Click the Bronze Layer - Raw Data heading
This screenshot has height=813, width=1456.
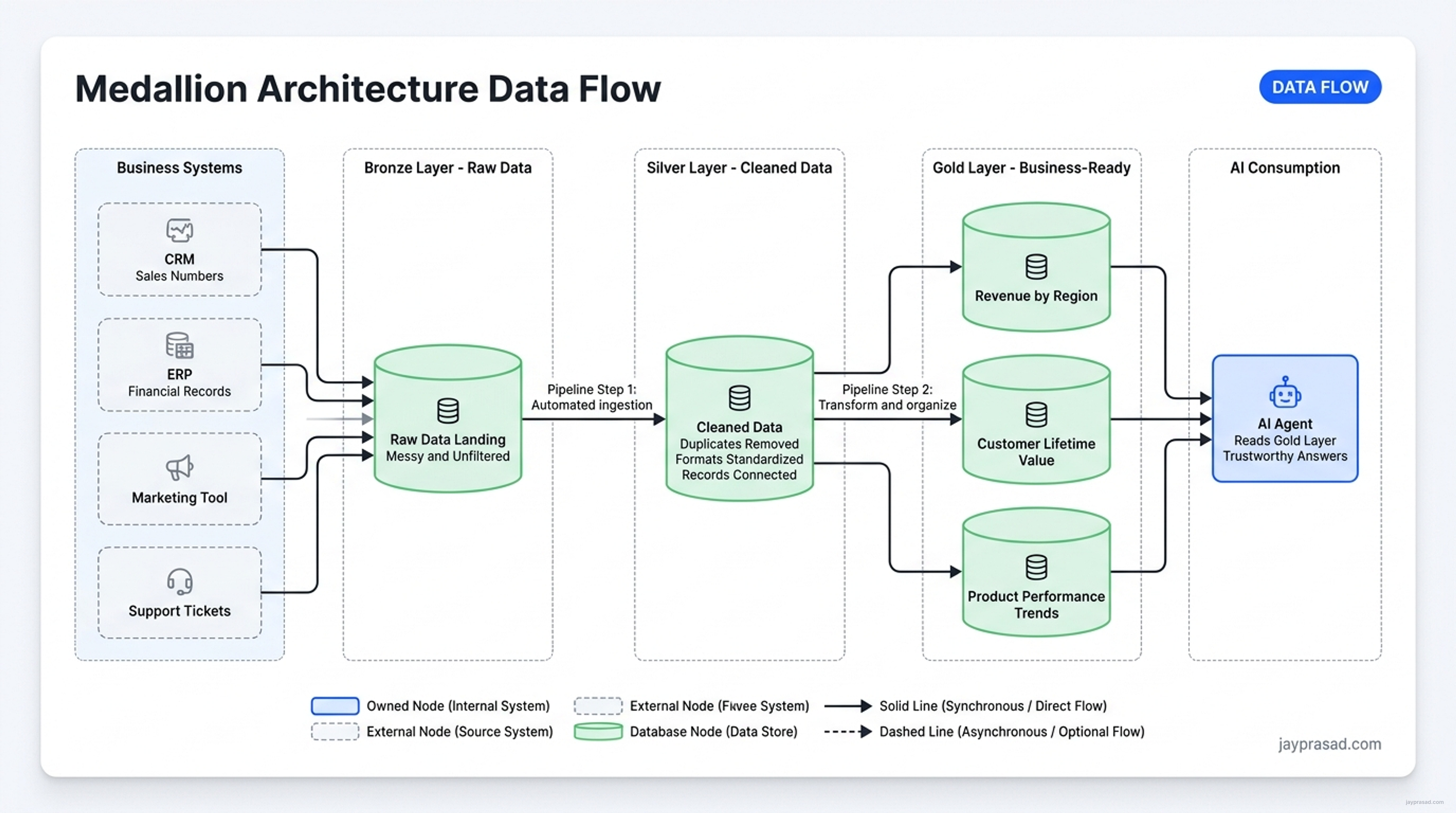click(448, 168)
